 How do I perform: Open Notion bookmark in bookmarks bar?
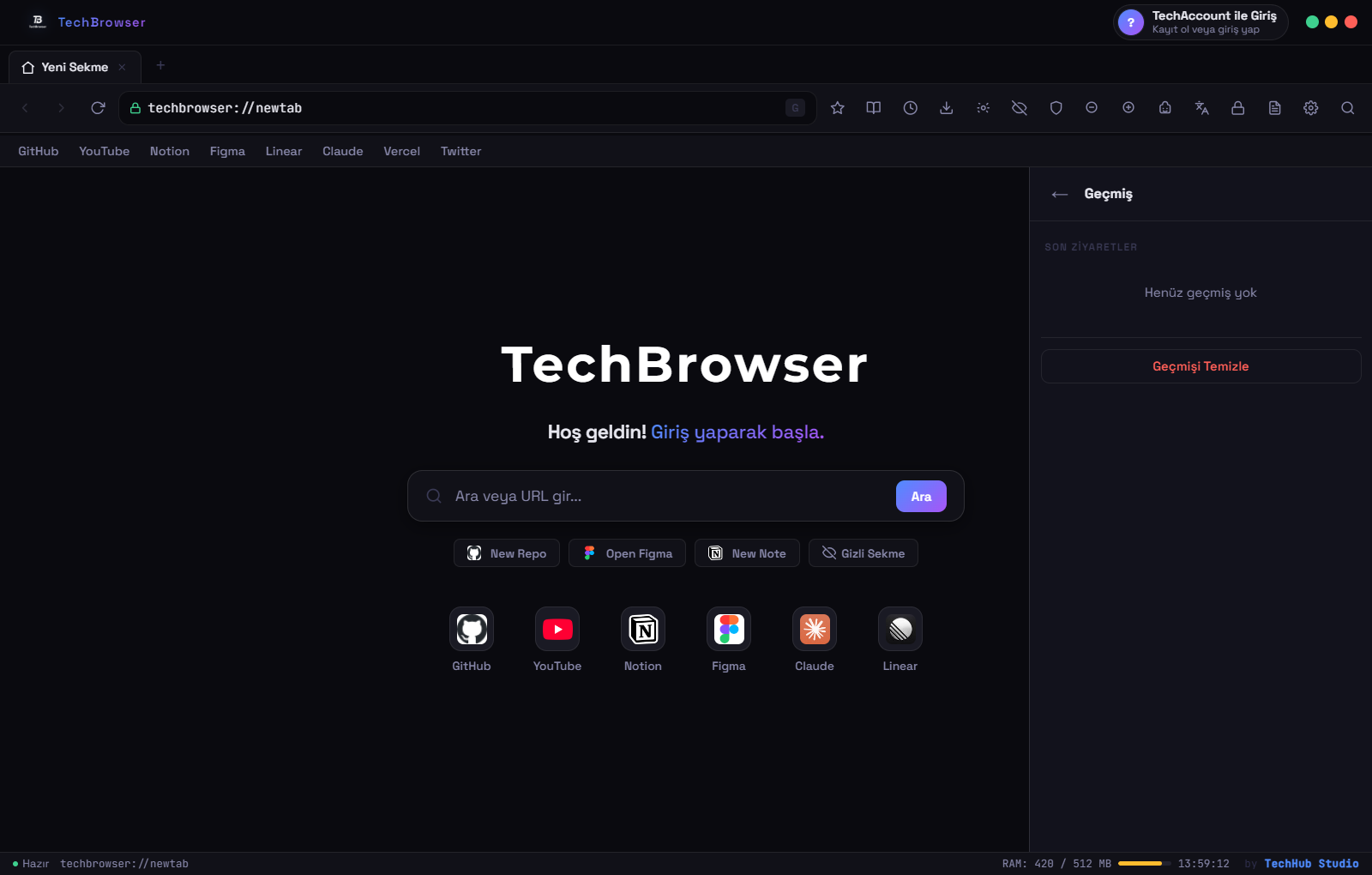170,151
